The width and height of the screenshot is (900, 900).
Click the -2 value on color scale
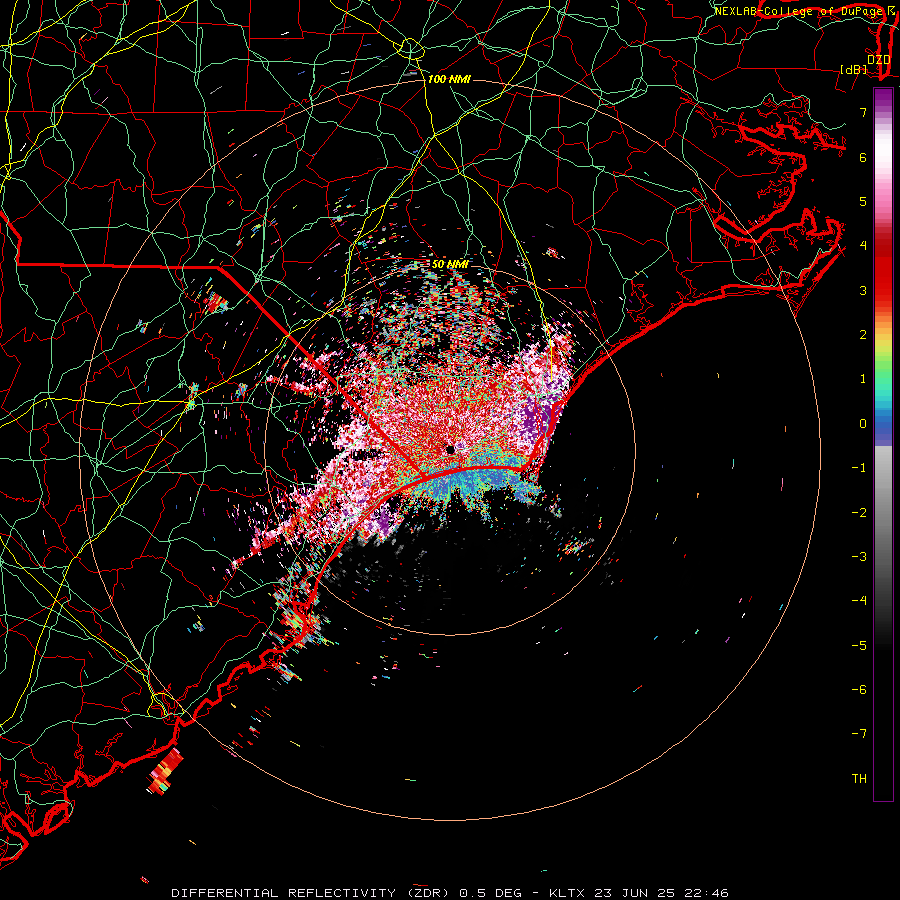click(x=859, y=513)
